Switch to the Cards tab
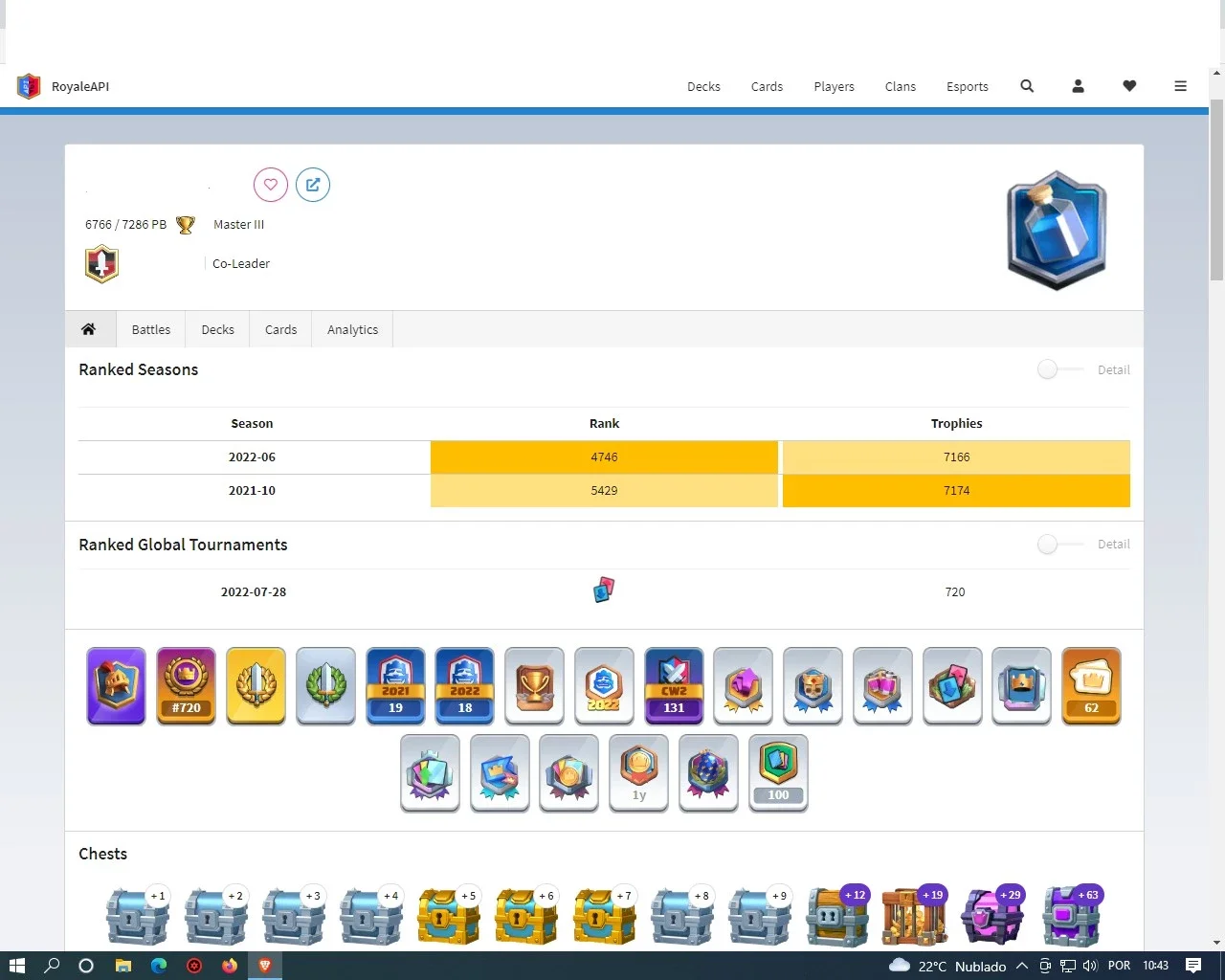 pyautogui.click(x=280, y=329)
